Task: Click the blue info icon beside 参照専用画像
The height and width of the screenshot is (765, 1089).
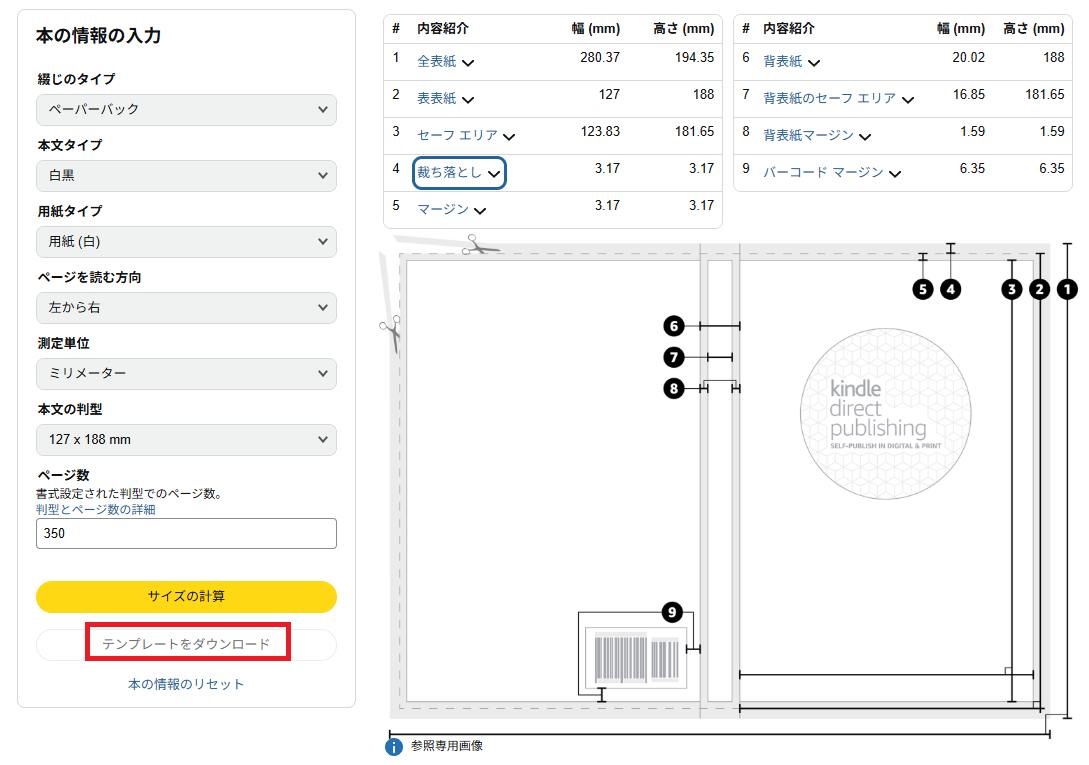Action: point(394,746)
